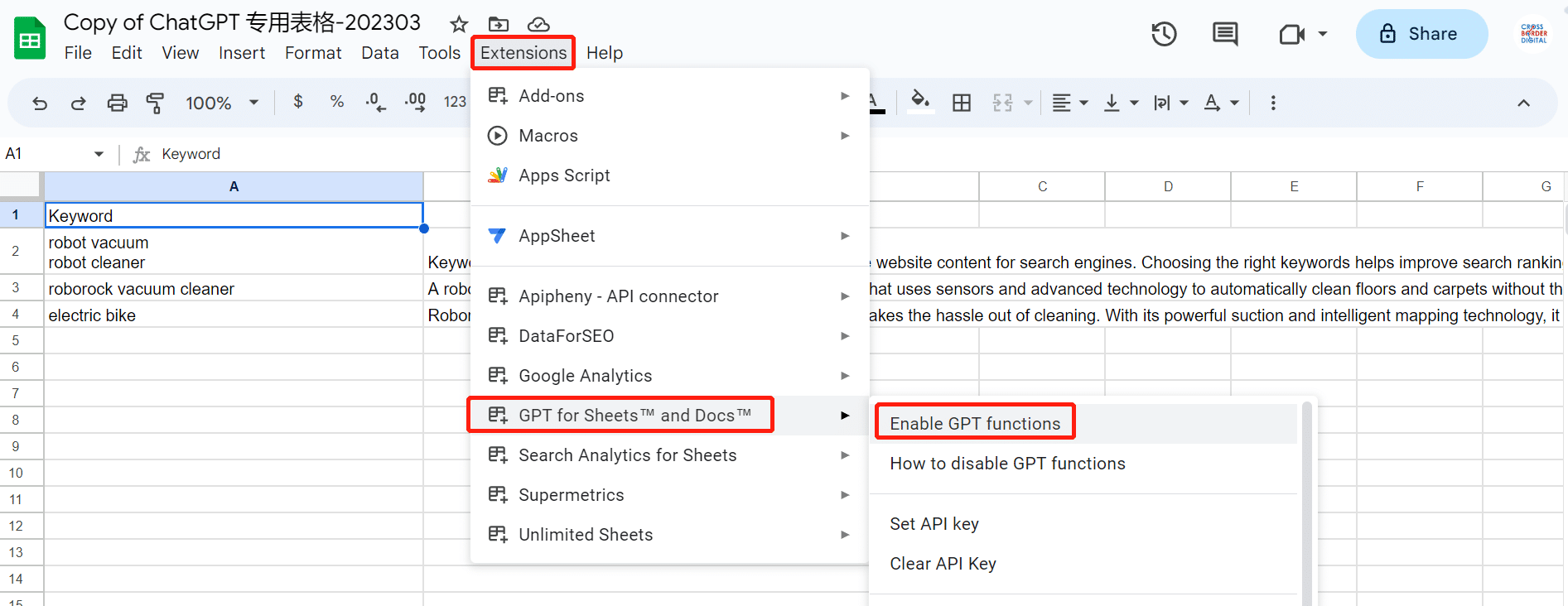Click the Share button

1421,34
